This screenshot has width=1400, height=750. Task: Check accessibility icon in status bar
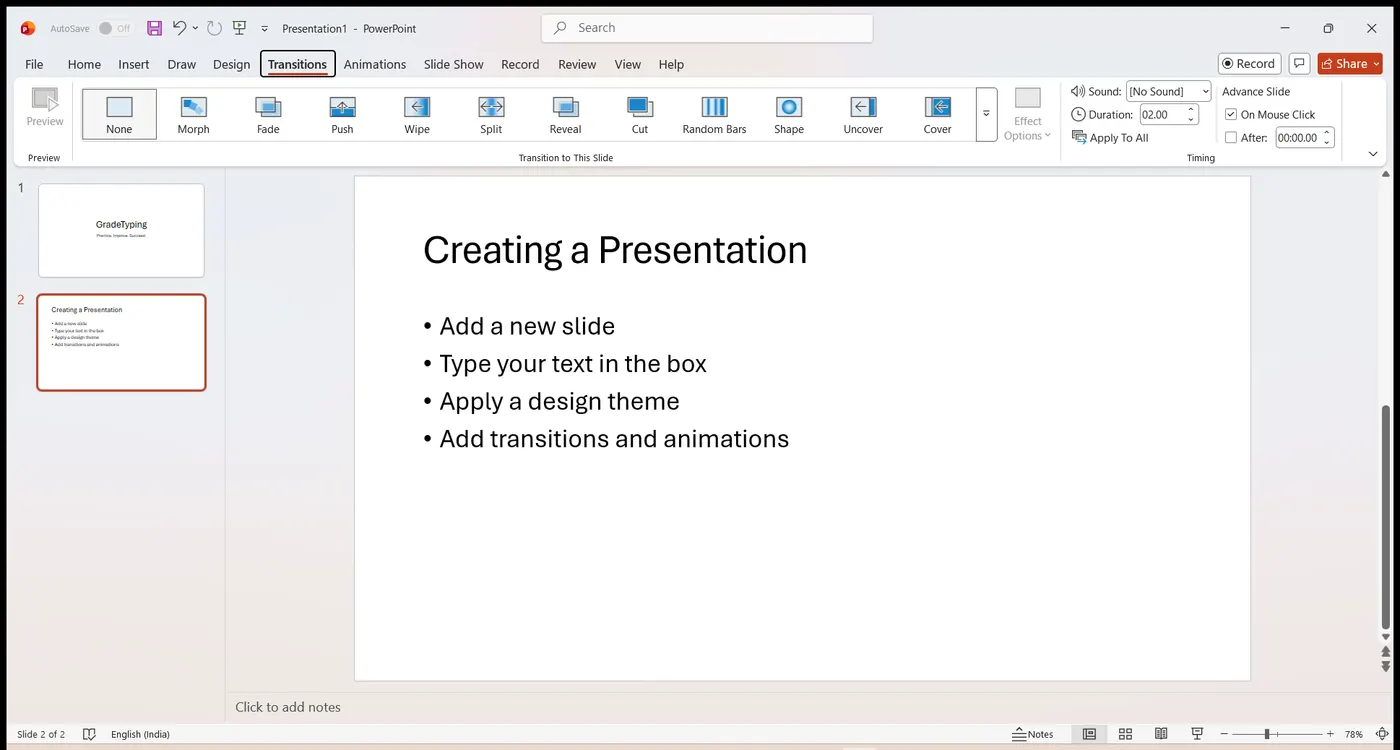pos(89,734)
